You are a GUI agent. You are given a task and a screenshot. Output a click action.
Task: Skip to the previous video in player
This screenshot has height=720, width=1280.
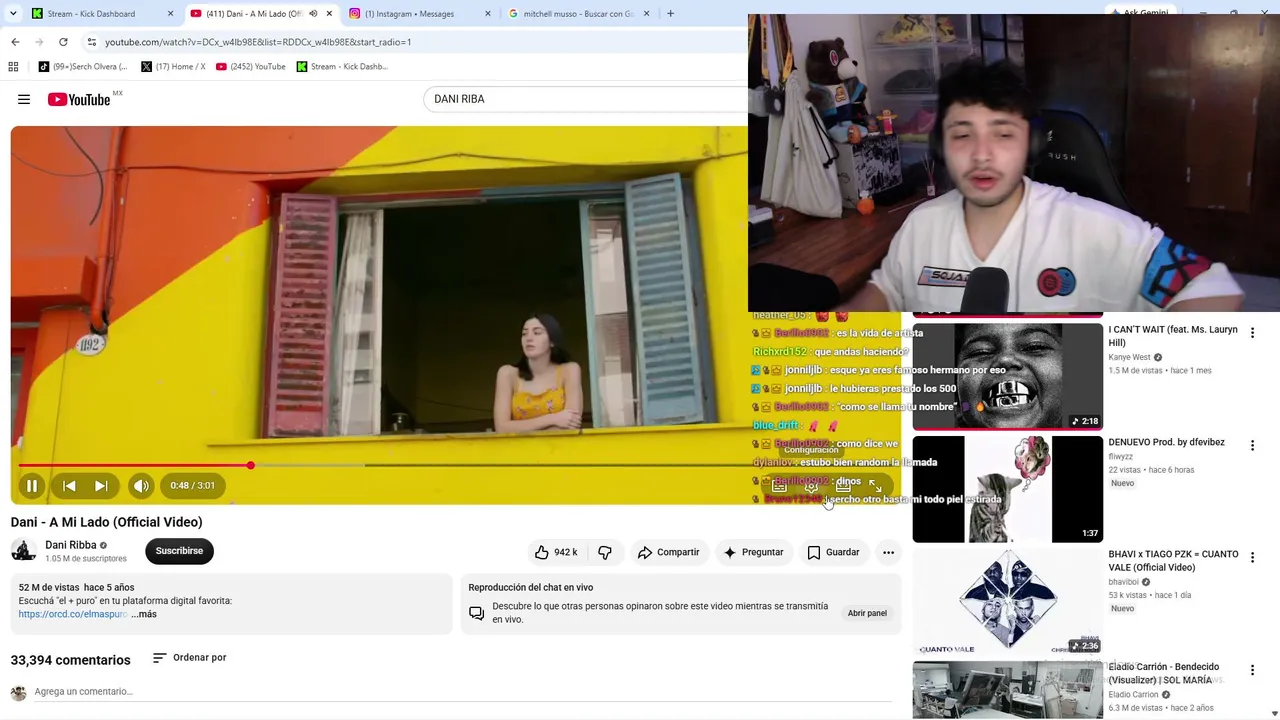click(69, 486)
